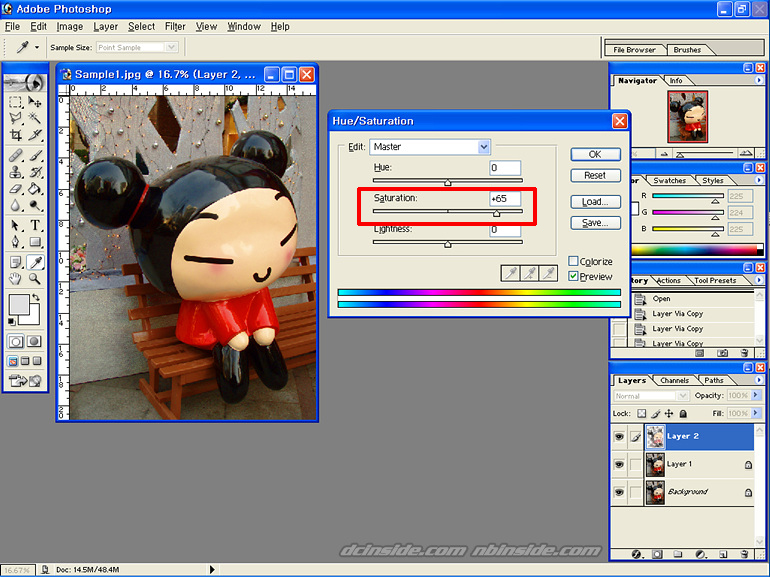Screen dimensions: 770x577
Task: Open the History panel flyout menu
Action: click(759, 280)
